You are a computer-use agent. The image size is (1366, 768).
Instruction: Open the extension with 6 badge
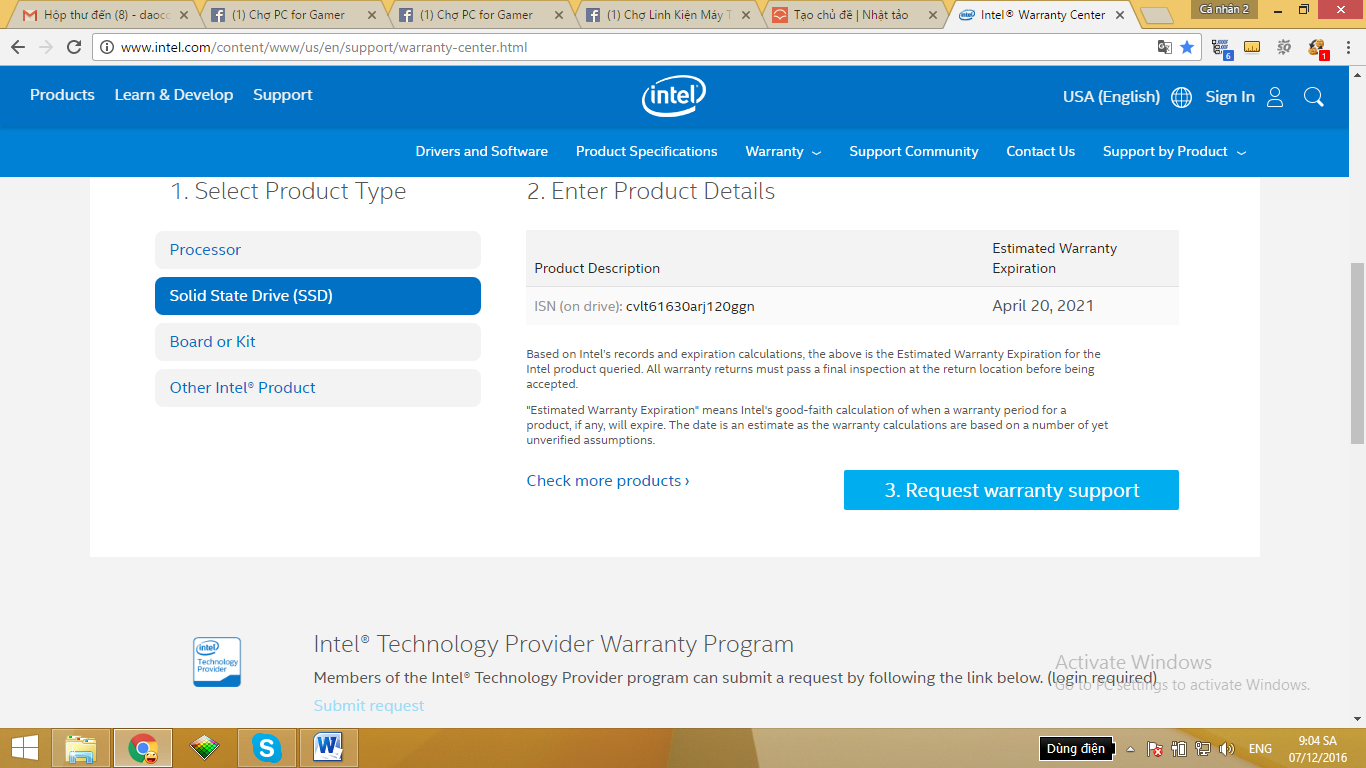(x=1221, y=48)
